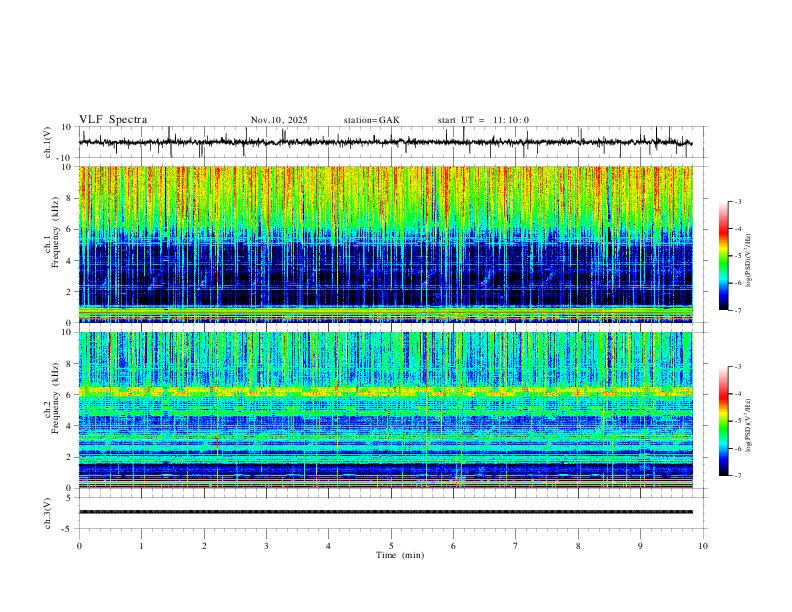Click the 'start UT = 11:10:0' text

(483, 120)
